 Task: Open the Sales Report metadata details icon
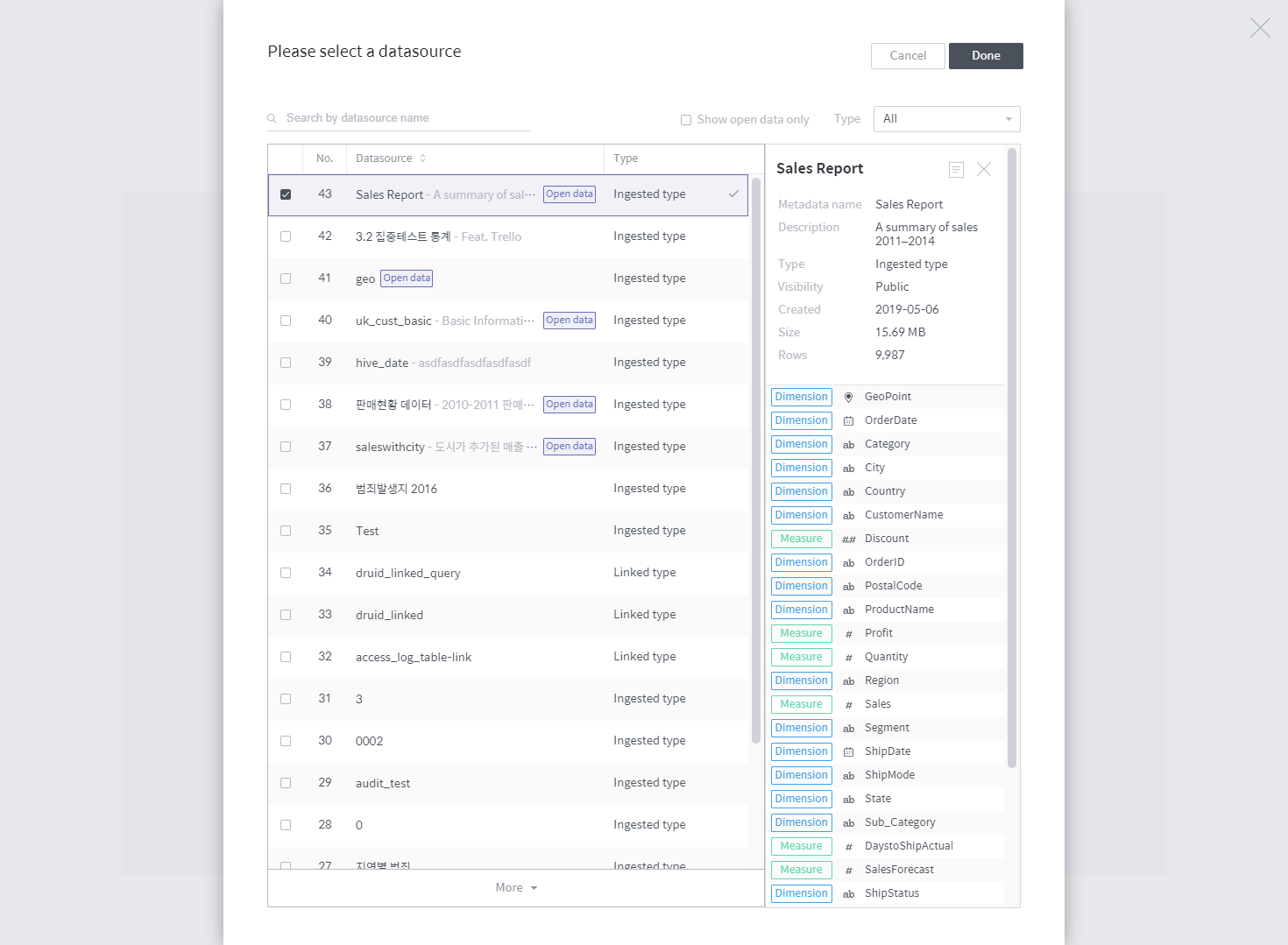pos(957,169)
